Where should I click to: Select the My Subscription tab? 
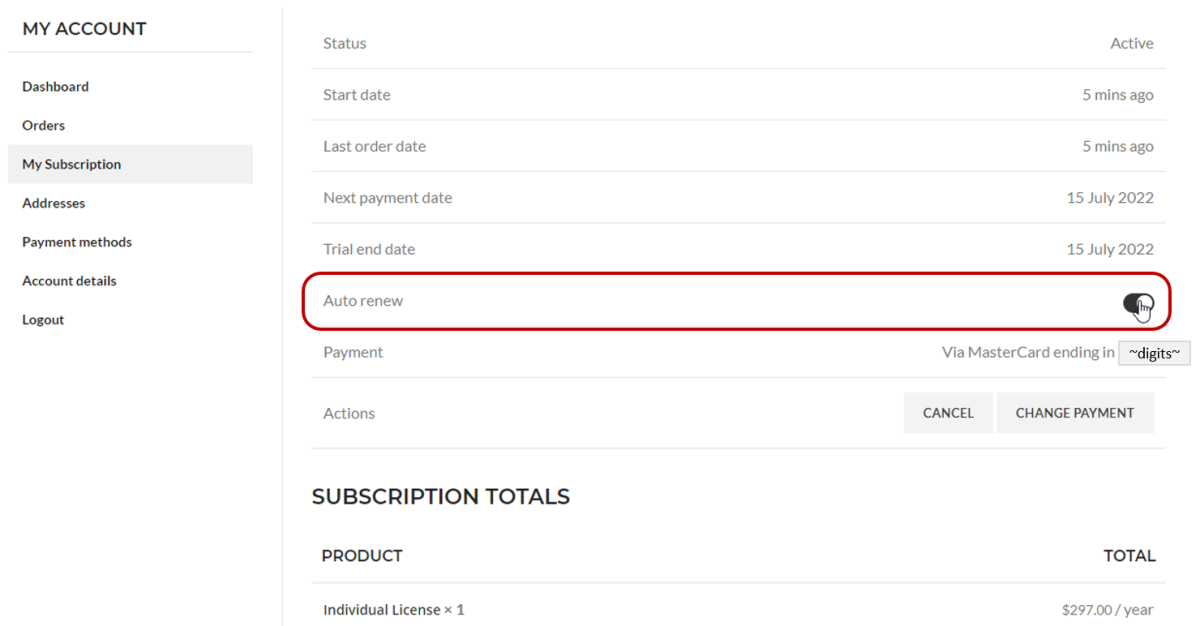point(71,164)
